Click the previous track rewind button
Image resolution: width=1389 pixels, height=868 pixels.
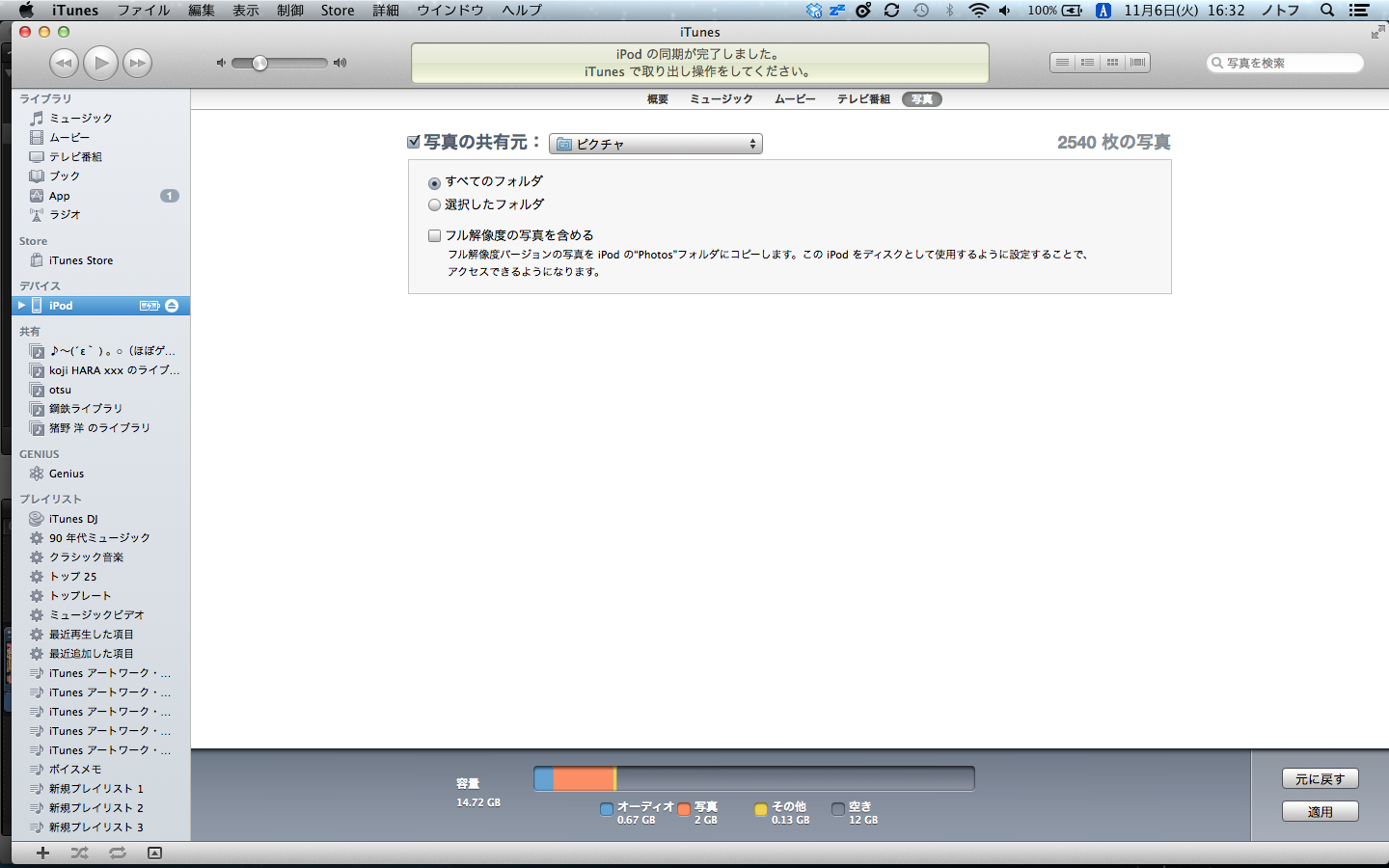[x=64, y=63]
